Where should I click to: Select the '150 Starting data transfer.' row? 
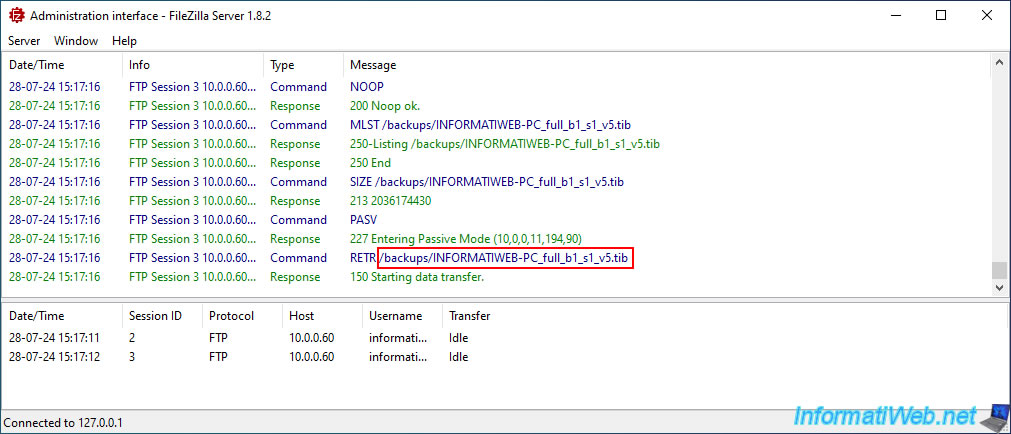click(x=496, y=277)
